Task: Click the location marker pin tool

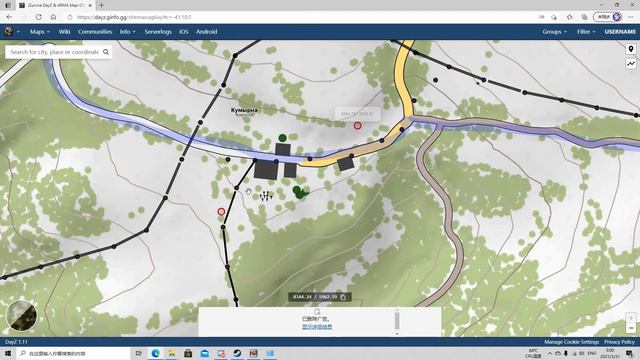Action: point(631,49)
